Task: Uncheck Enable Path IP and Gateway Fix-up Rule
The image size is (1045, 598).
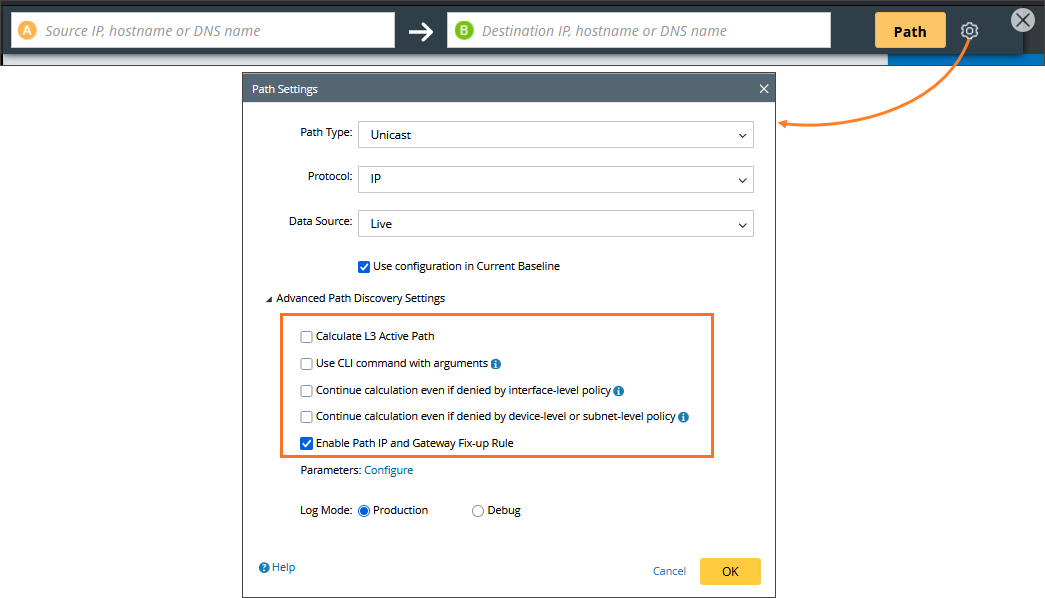Action: click(307, 443)
